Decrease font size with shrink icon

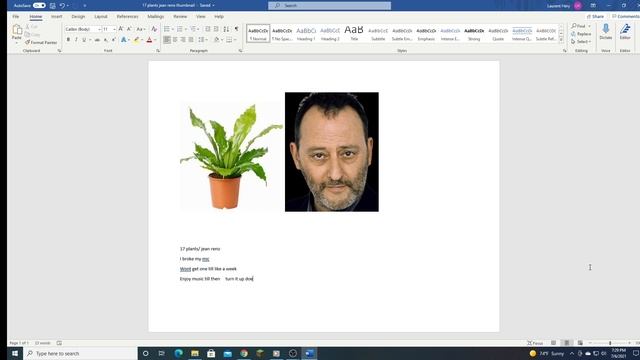click(129, 29)
